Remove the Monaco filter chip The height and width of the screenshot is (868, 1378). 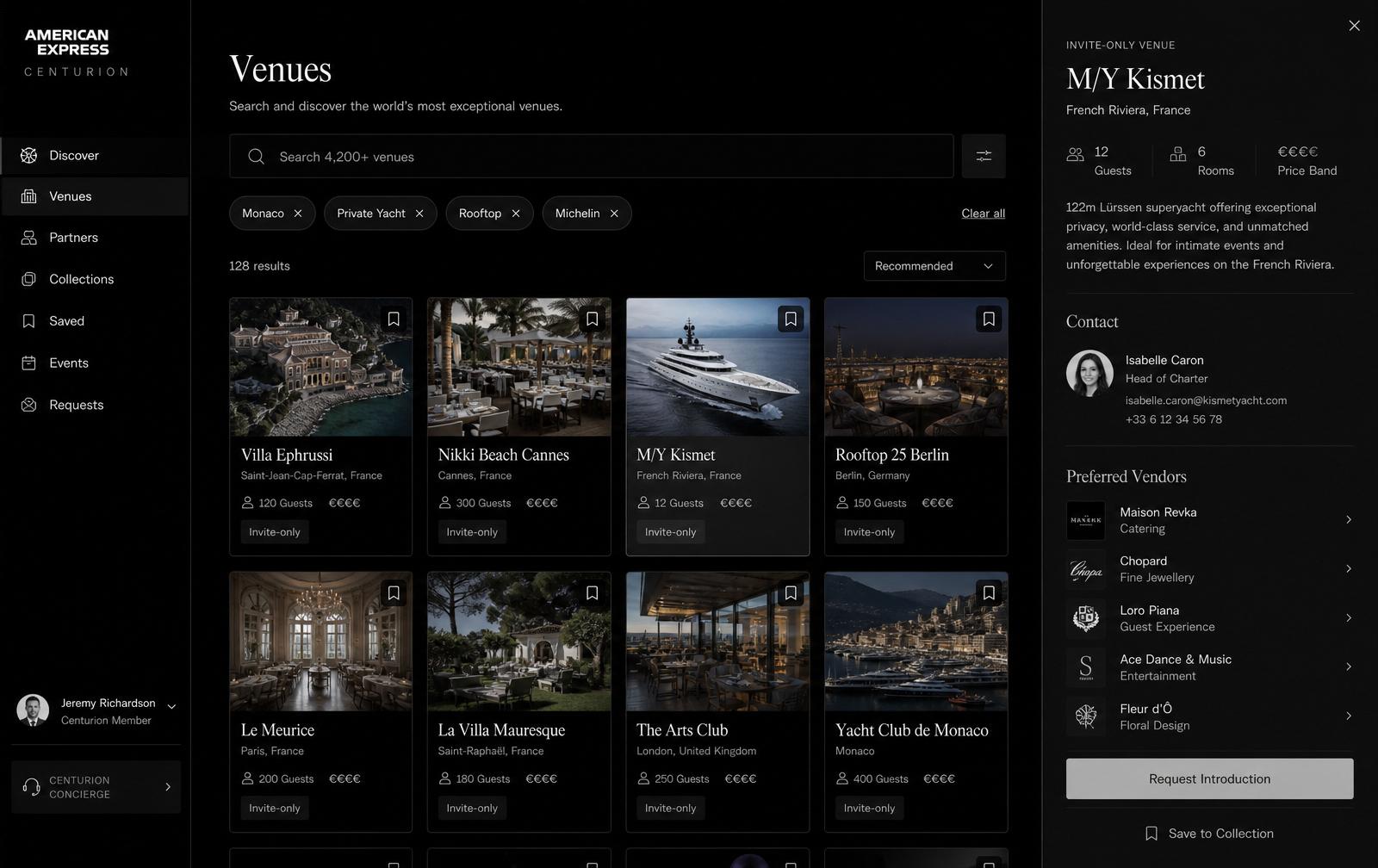coord(298,214)
